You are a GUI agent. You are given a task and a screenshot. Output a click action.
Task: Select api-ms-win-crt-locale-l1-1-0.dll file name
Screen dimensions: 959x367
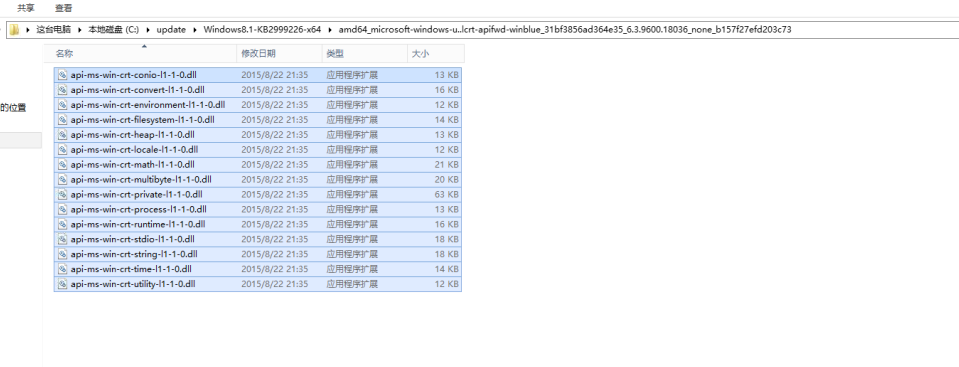tap(134, 150)
